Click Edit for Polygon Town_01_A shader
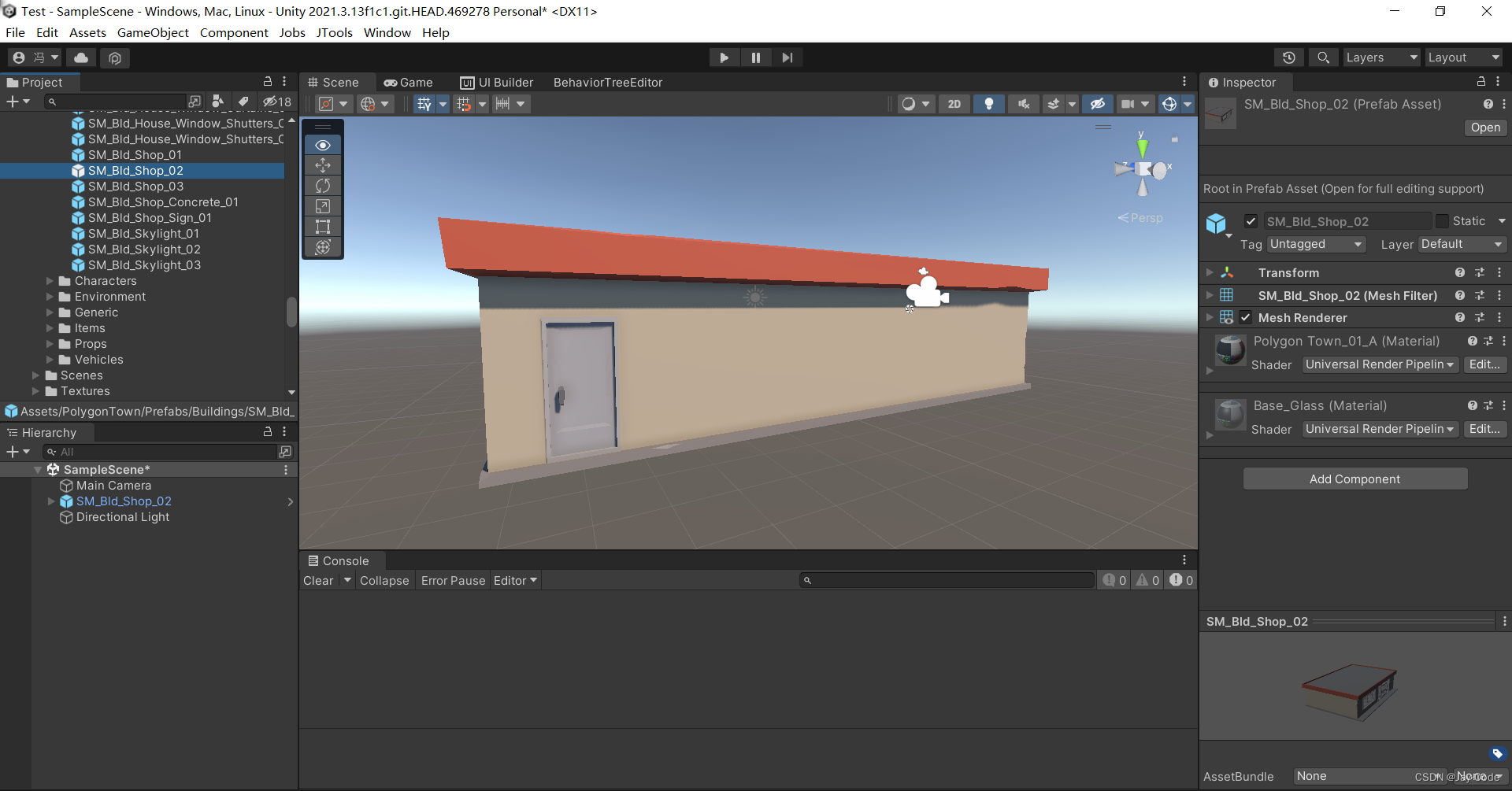 coord(1484,364)
